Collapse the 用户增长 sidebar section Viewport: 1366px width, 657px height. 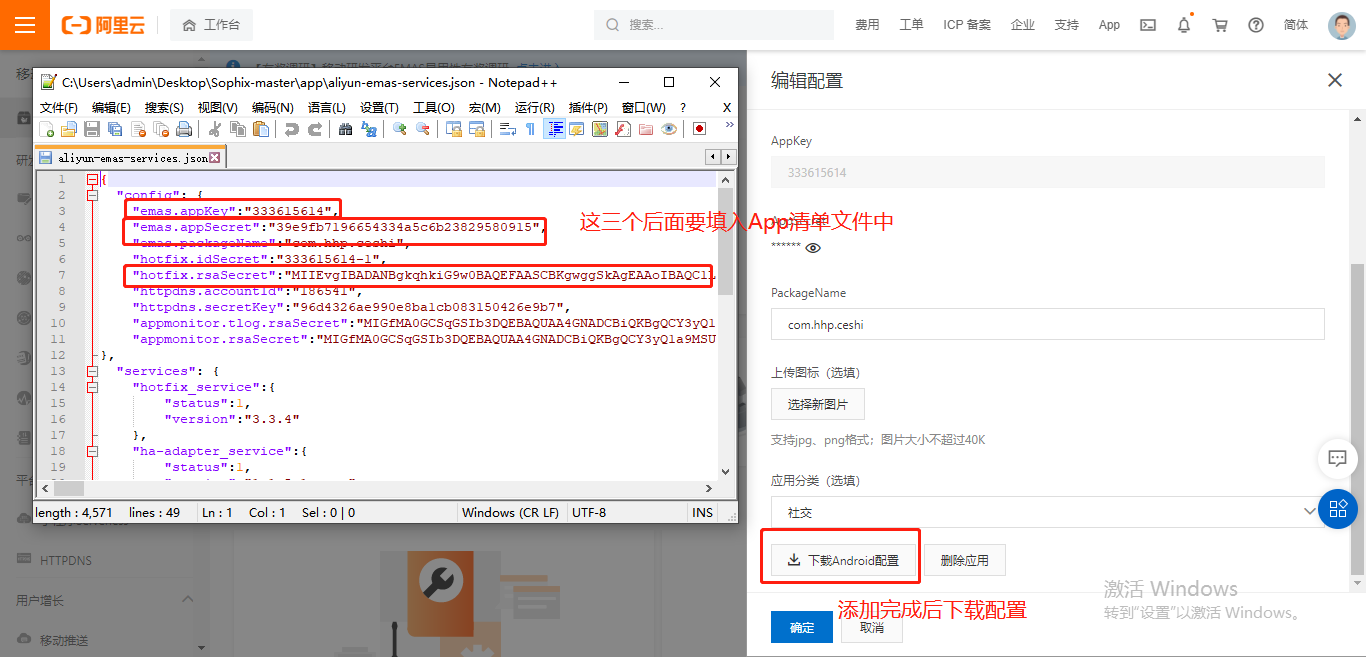coord(187,599)
